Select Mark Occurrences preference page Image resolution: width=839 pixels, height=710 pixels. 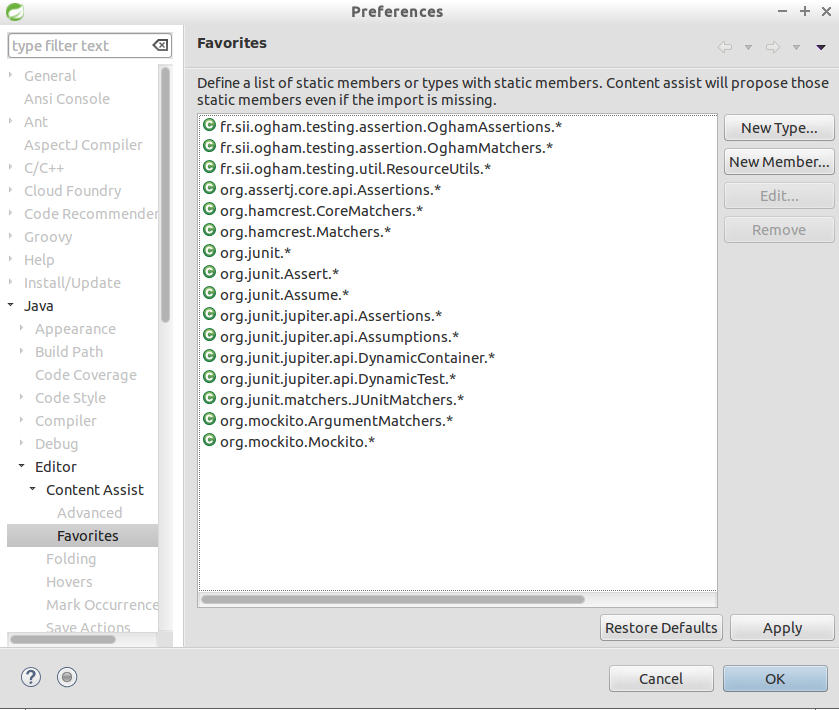(x=102, y=605)
